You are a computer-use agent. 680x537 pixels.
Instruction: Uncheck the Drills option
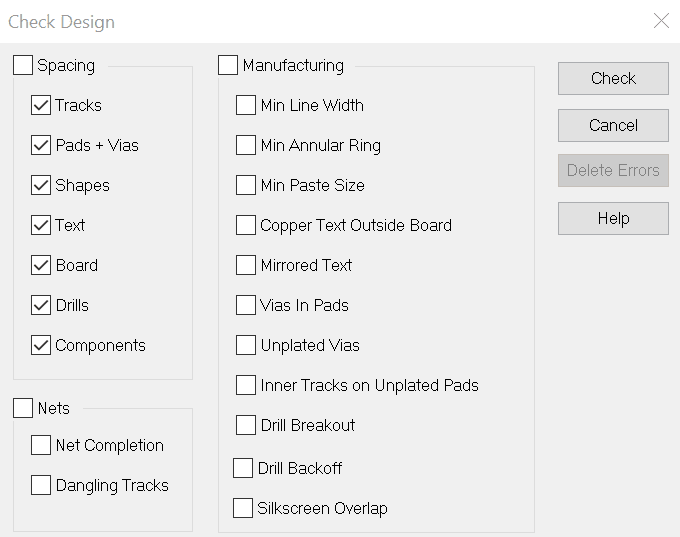tap(41, 305)
